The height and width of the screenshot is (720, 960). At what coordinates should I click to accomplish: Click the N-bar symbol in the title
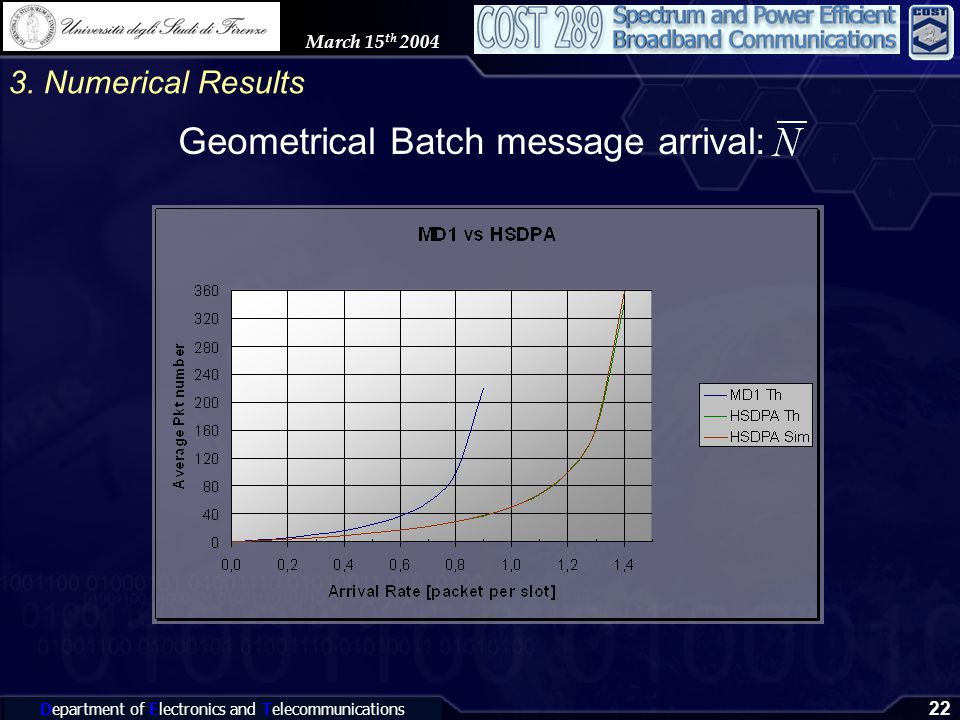pos(787,140)
